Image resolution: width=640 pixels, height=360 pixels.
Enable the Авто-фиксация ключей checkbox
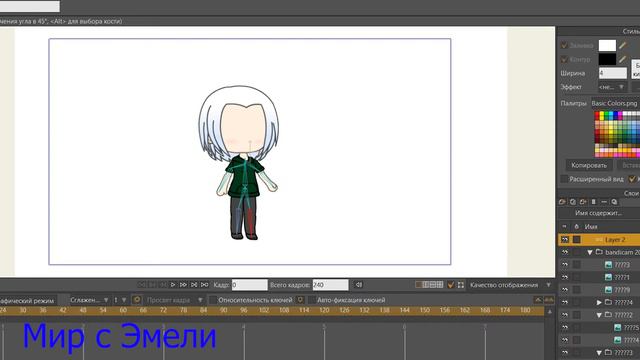[312, 300]
